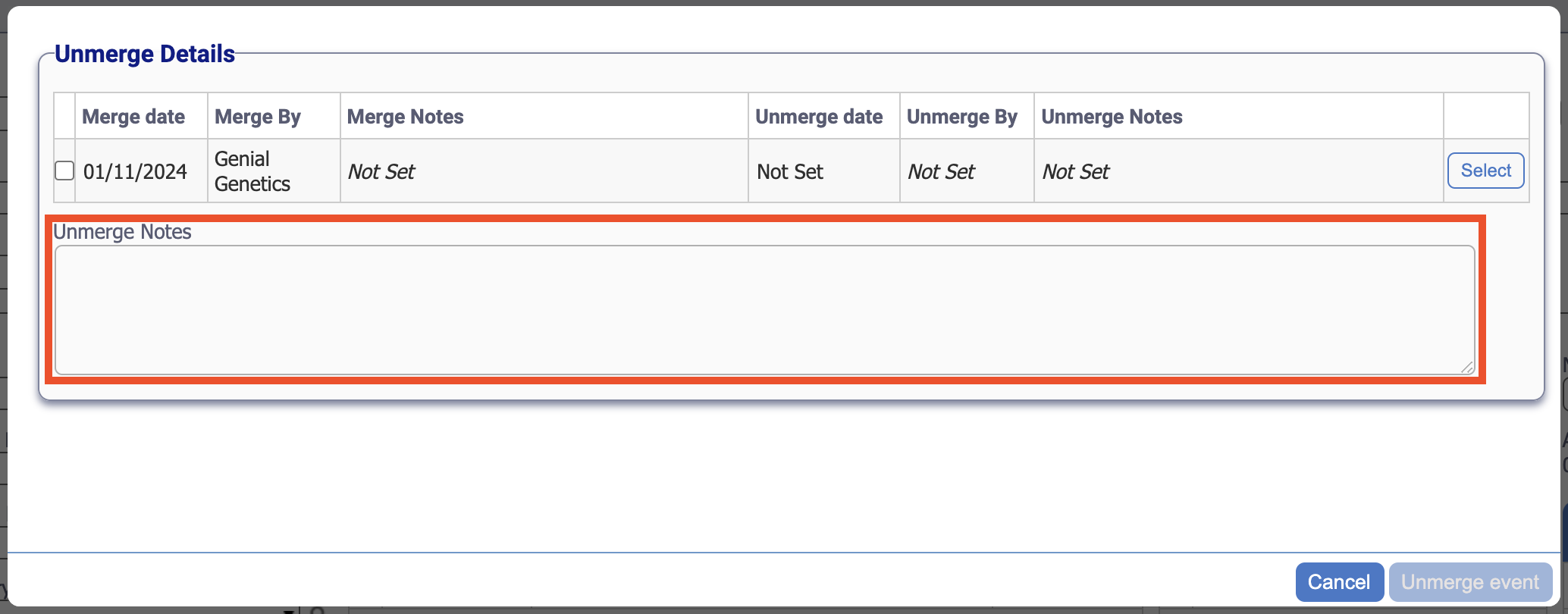Click the Unmerge Notes table column header
The image size is (1568, 614).
point(1112,117)
